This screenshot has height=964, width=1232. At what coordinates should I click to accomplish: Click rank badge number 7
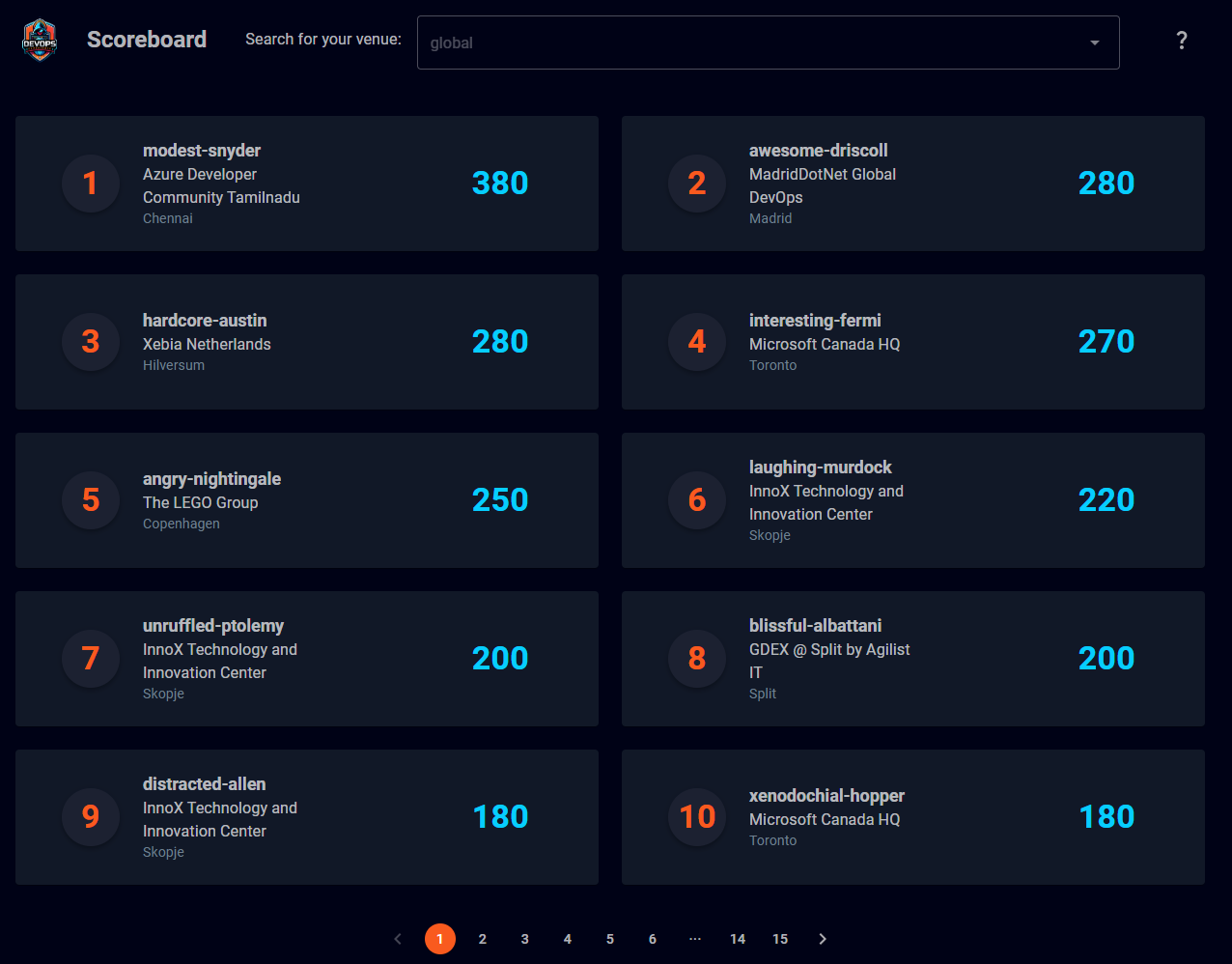click(91, 659)
